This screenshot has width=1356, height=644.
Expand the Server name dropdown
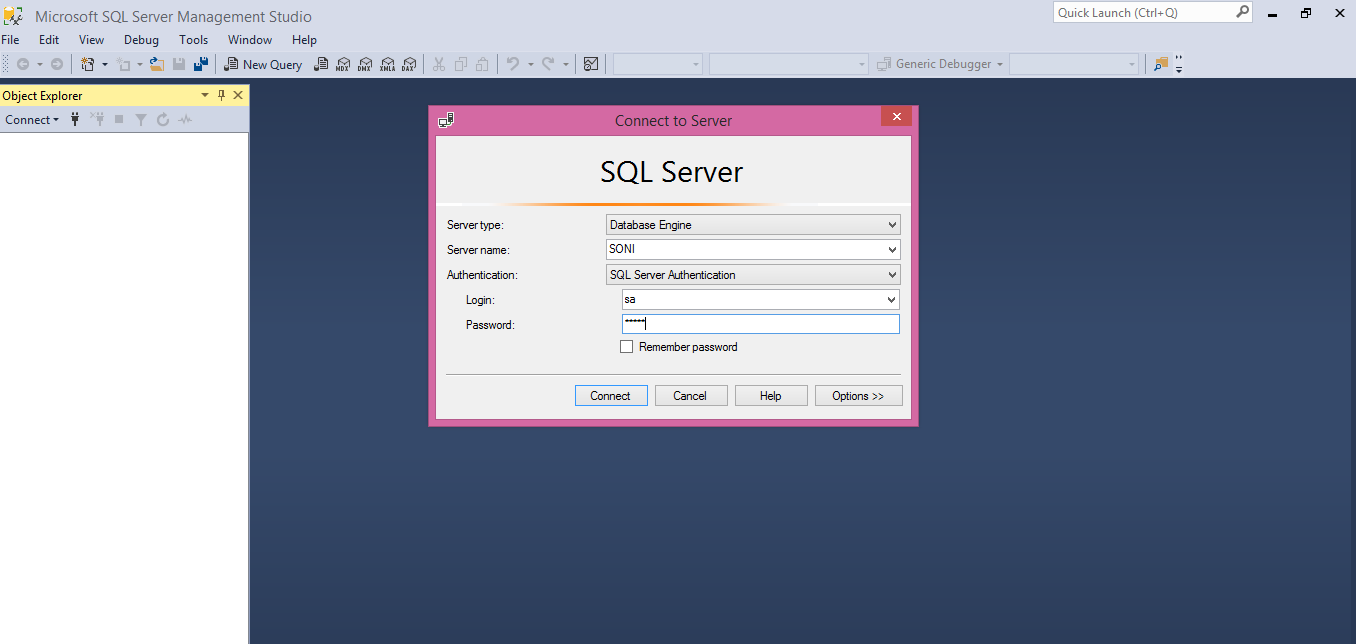point(893,249)
